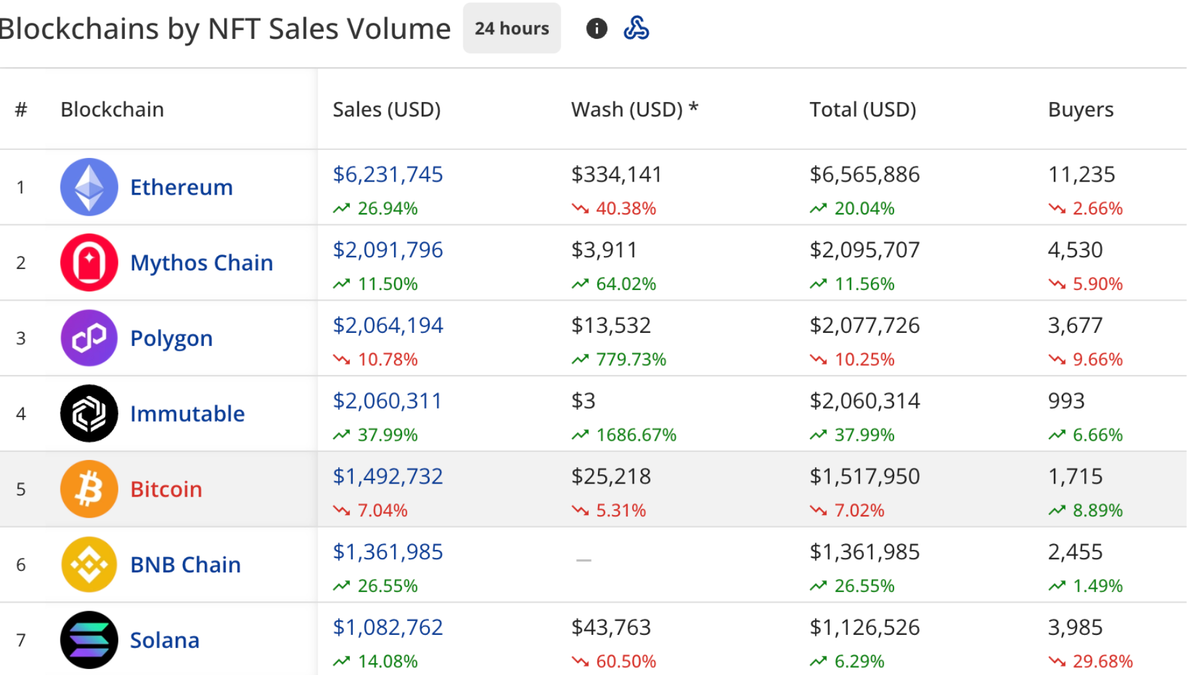This screenshot has width=1200, height=675.
Task: Click the Blockchain column header
Action: 112,109
